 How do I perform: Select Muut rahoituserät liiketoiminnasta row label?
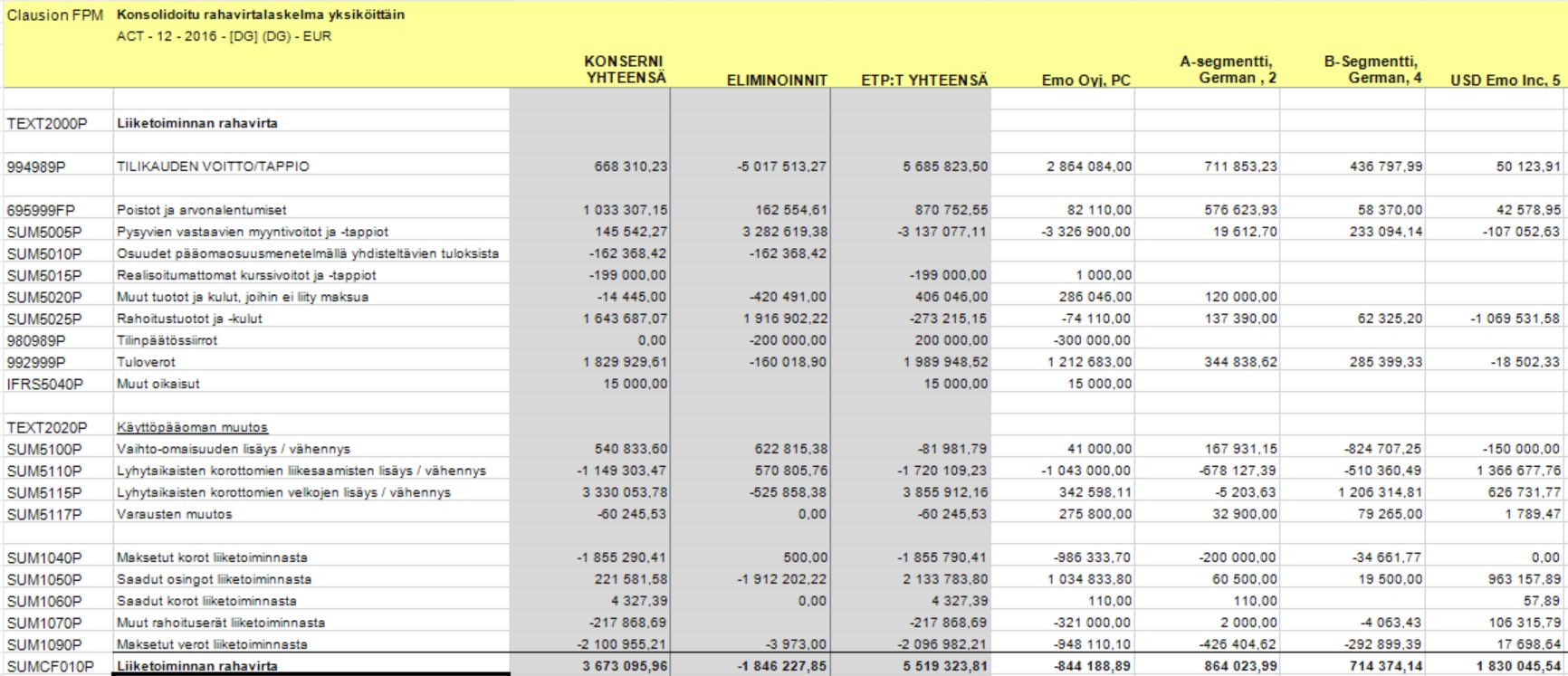pos(221,623)
